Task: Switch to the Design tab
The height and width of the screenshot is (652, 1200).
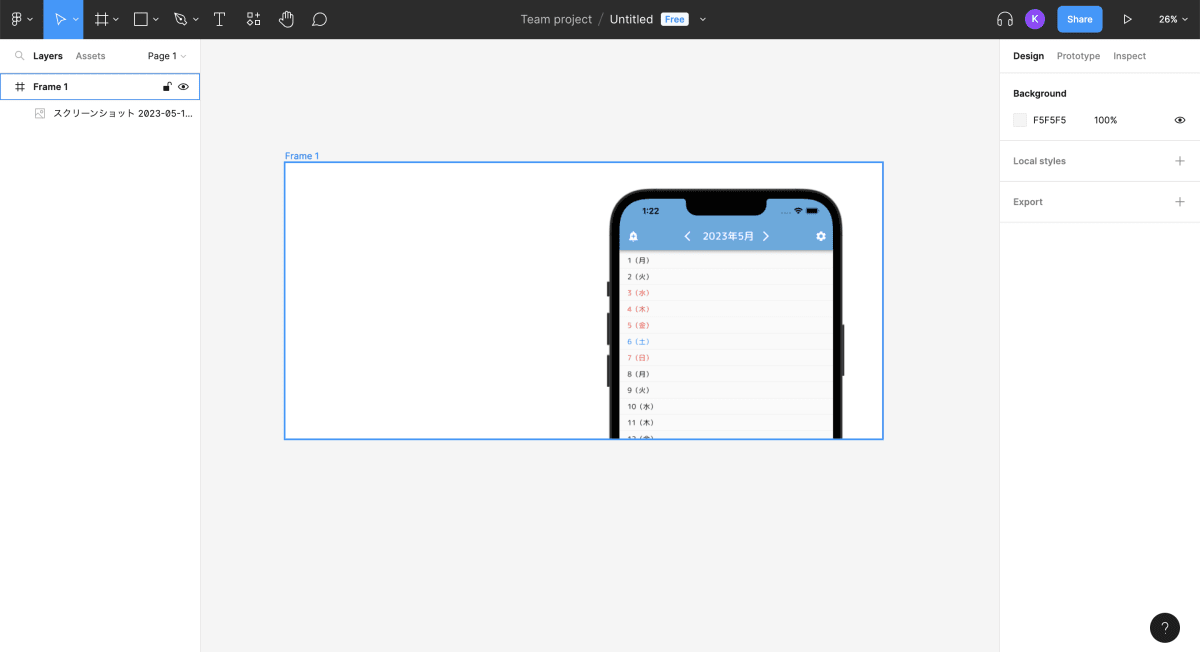Action: 1028,56
